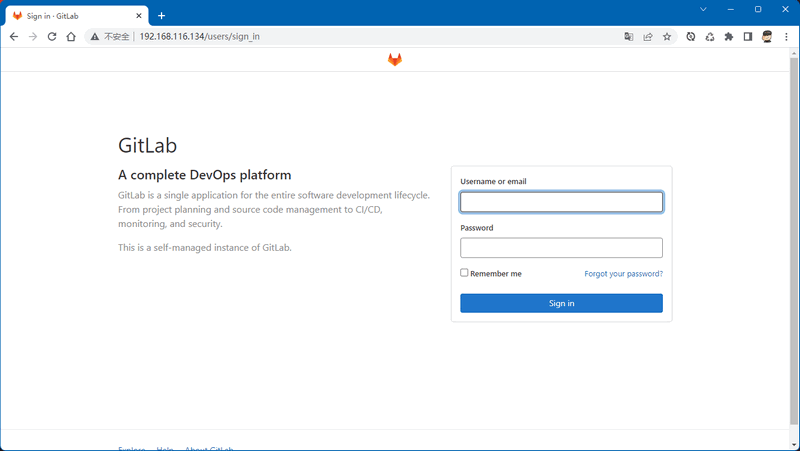This screenshot has height=451, width=800.
Task: Open the translate page icon
Action: 629,37
